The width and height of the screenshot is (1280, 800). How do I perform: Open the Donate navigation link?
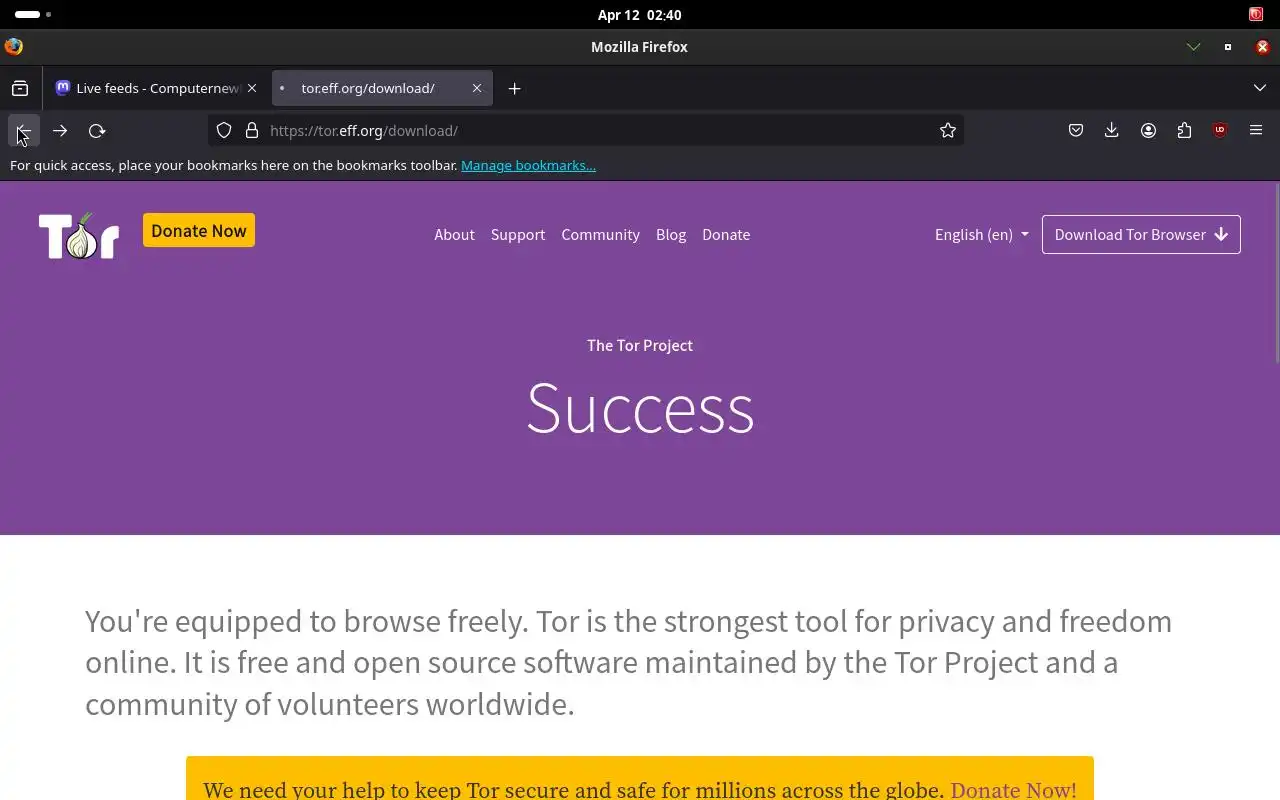click(726, 235)
